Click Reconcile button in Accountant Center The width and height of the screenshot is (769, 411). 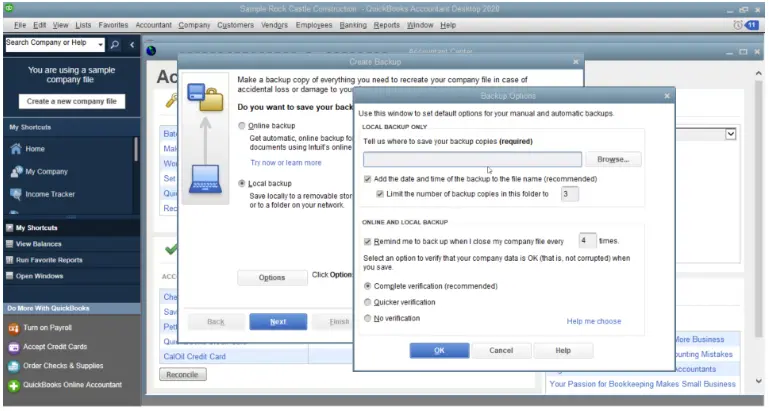[x=182, y=375]
